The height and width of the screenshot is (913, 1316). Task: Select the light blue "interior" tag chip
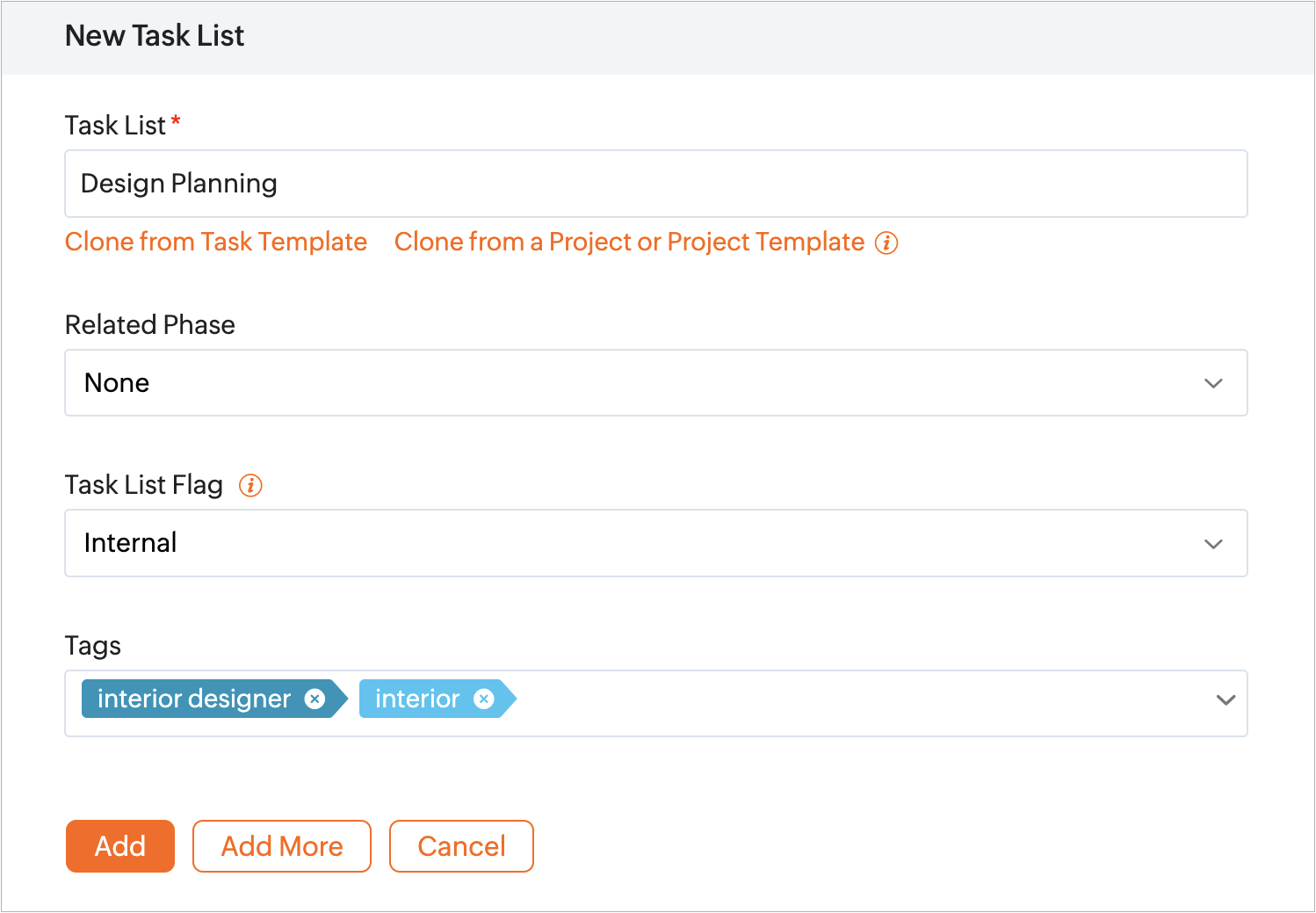pyautogui.click(x=416, y=699)
